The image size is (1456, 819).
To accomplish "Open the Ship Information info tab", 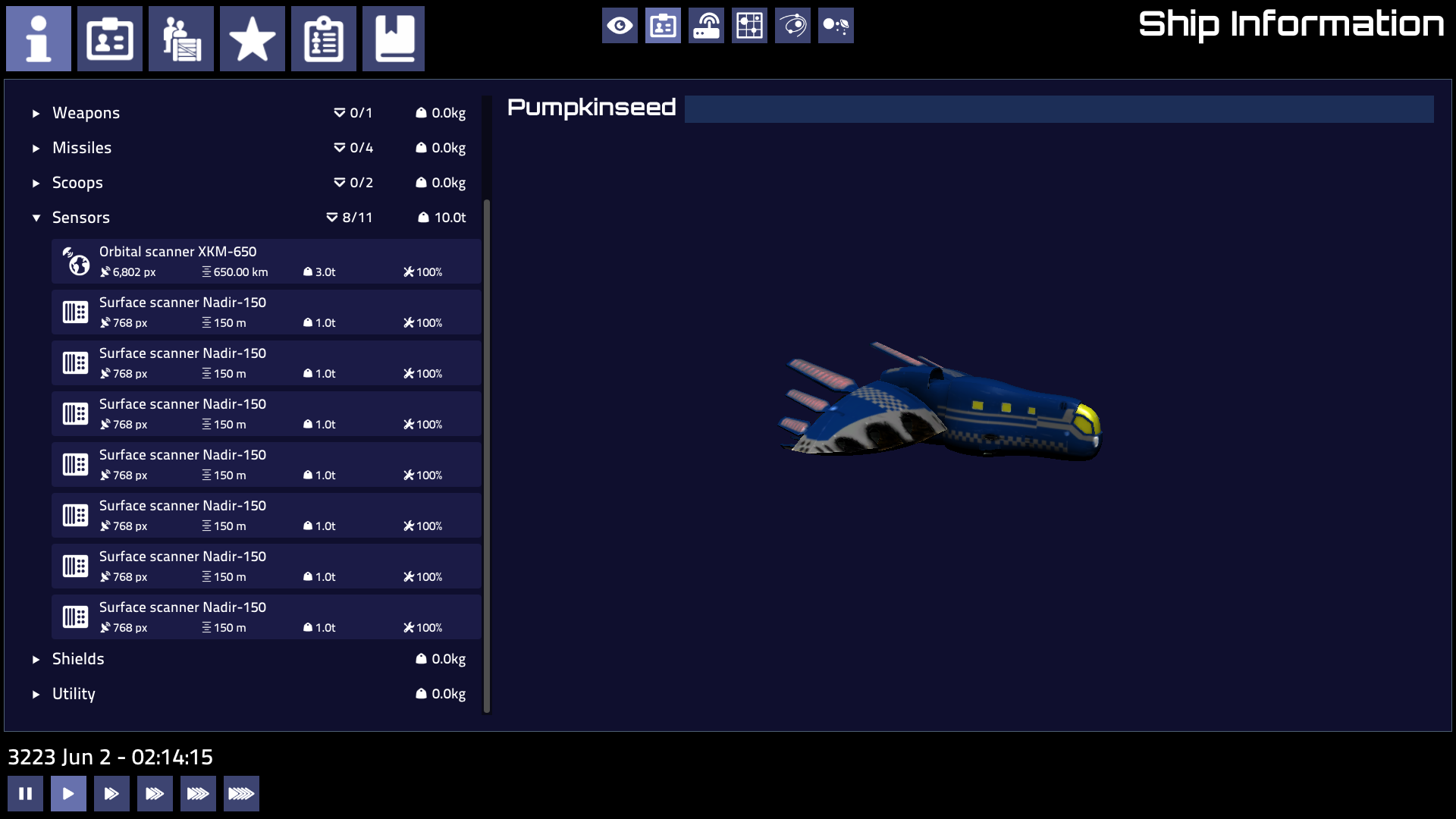I will pyautogui.click(x=39, y=39).
